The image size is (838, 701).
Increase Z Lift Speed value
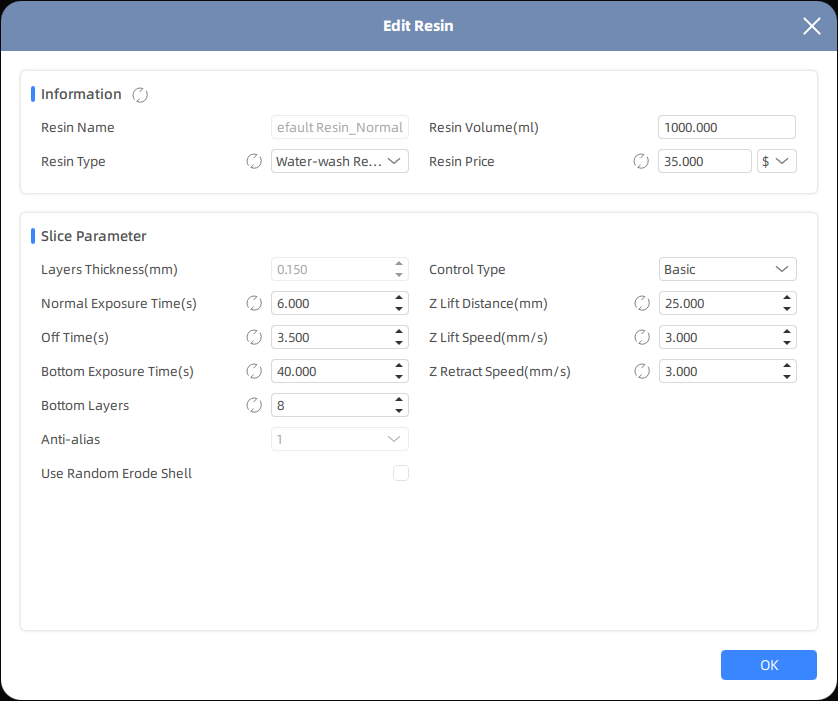[x=787, y=332]
